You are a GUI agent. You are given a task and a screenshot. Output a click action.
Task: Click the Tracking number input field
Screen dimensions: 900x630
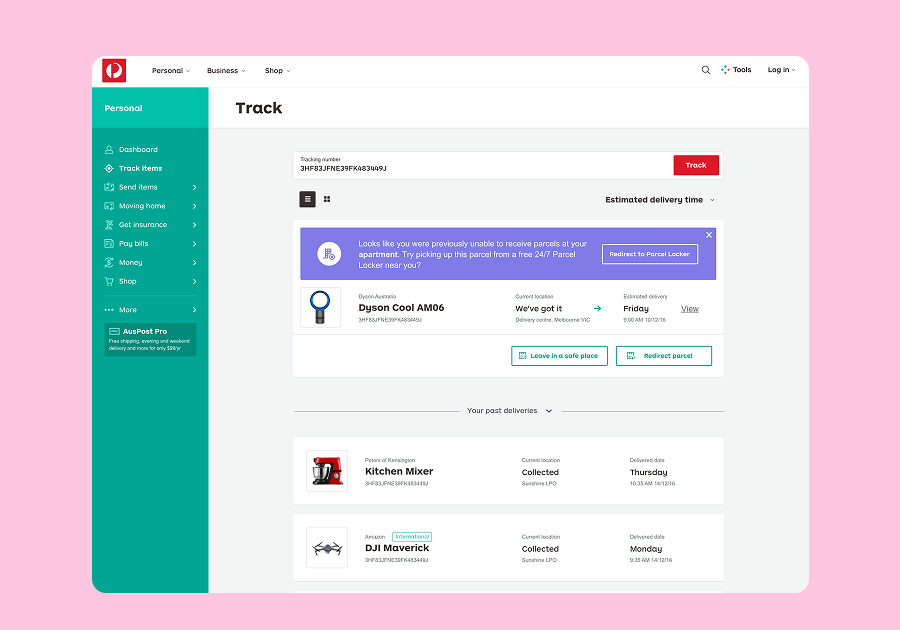coord(483,165)
